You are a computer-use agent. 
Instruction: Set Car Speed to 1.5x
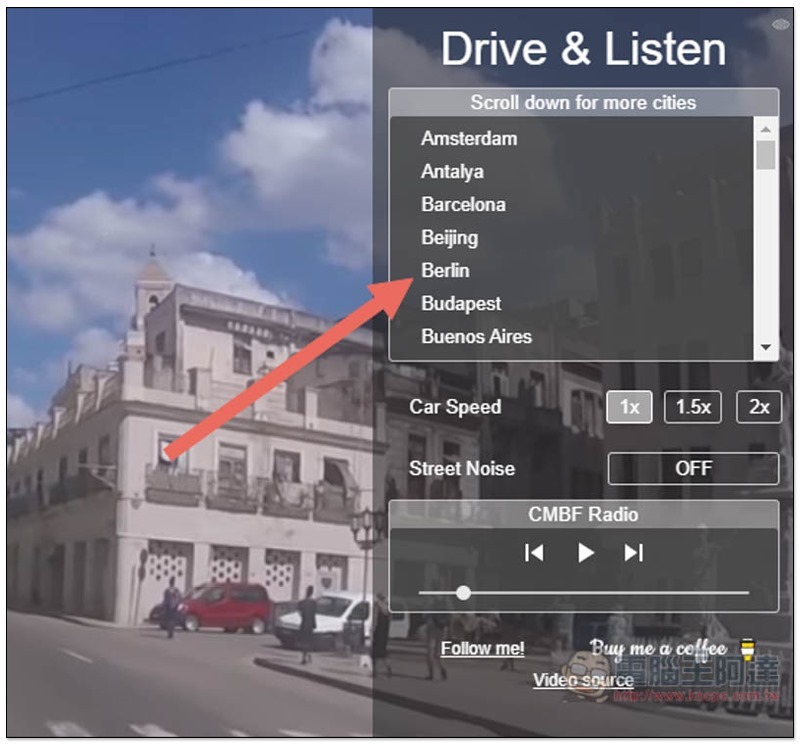692,407
